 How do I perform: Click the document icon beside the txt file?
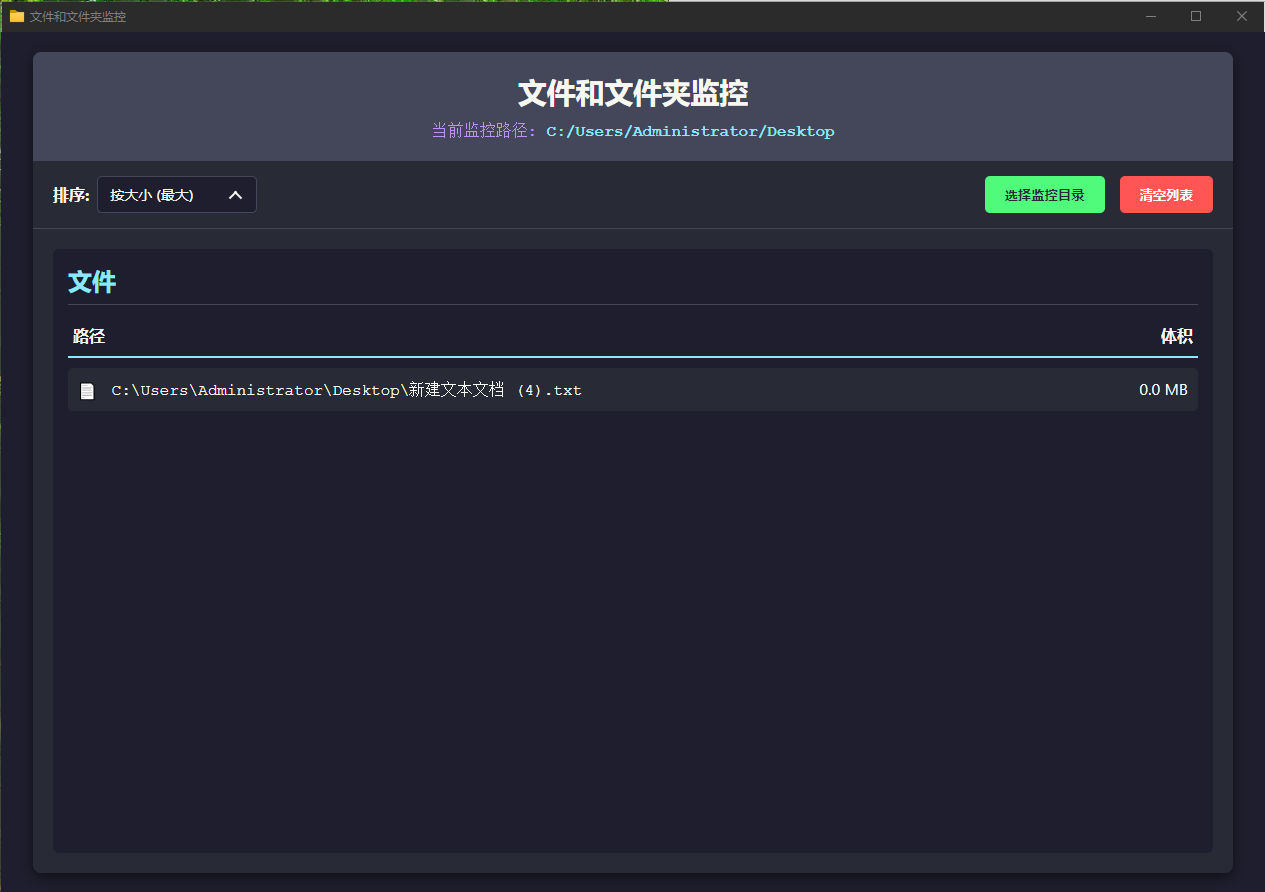point(88,391)
